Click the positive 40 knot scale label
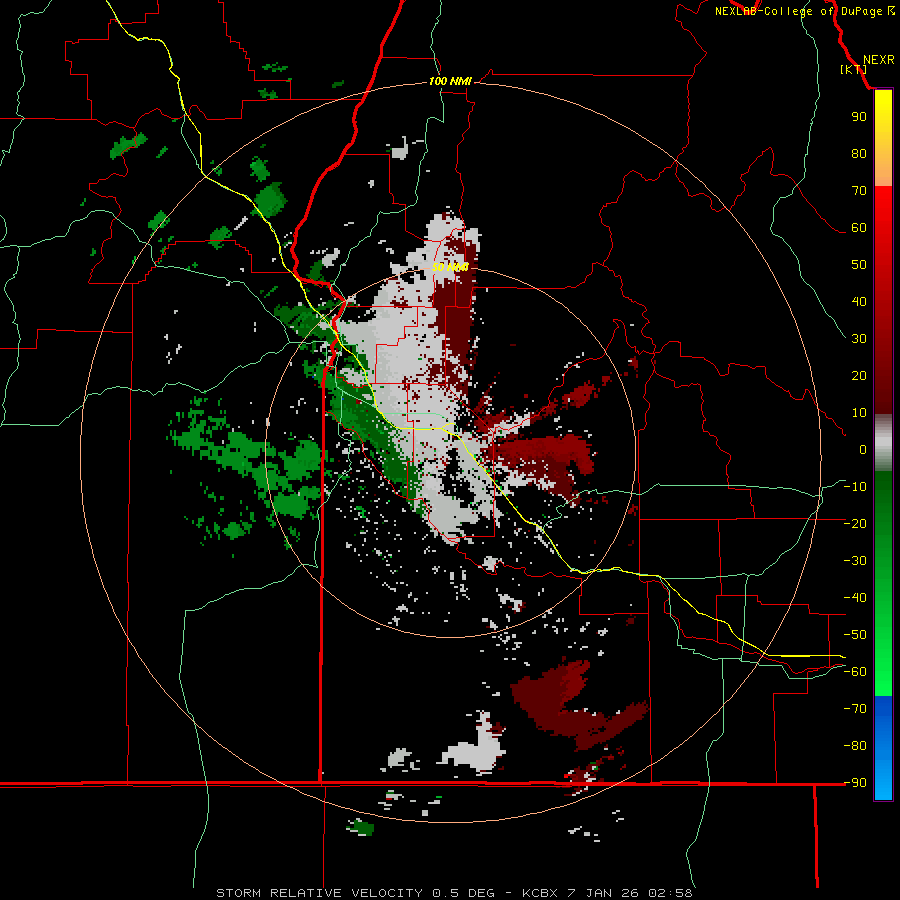The width and height of the screenshot is (900, 900). 859,302
